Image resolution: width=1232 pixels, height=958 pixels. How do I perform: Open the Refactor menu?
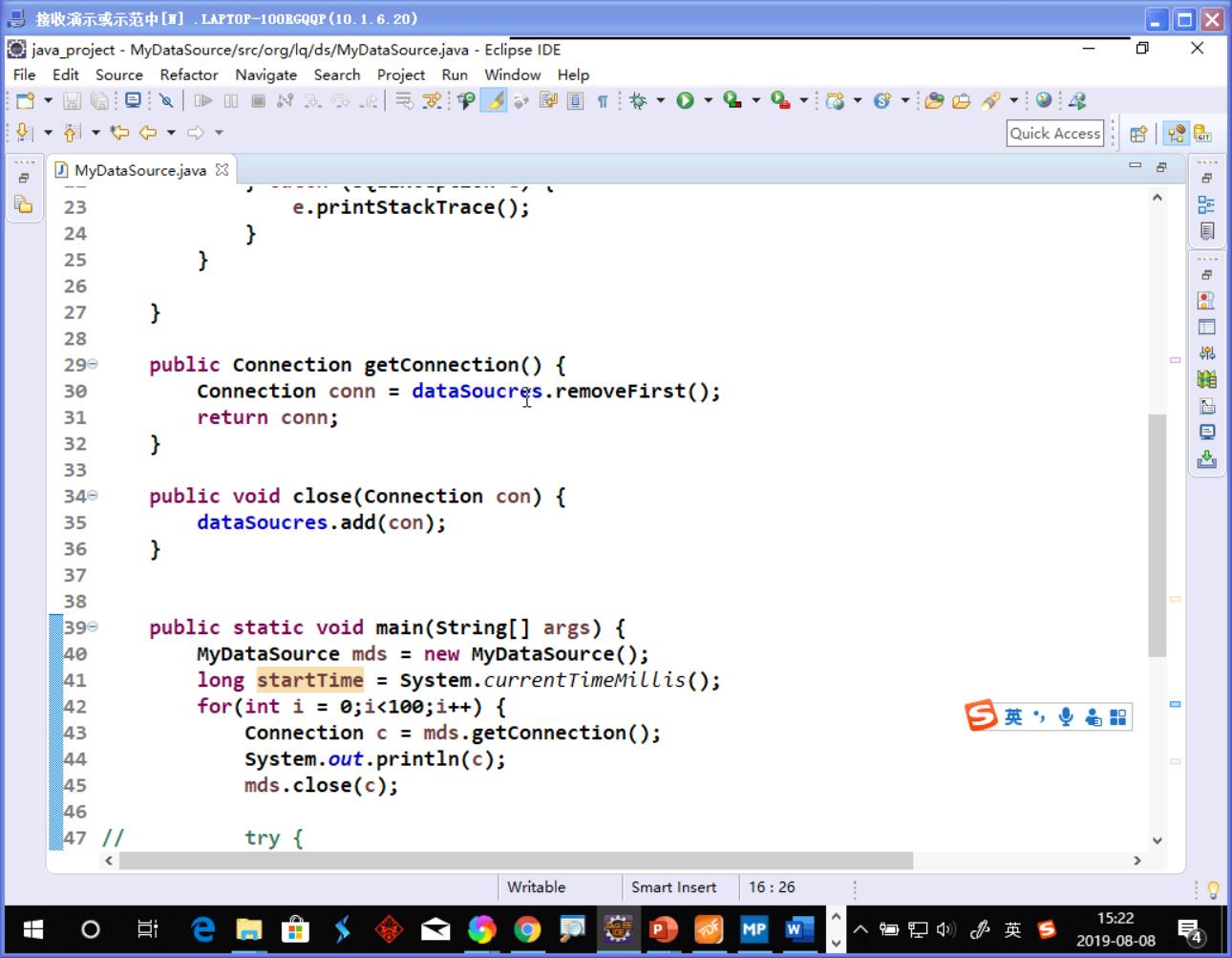(188, 75)
